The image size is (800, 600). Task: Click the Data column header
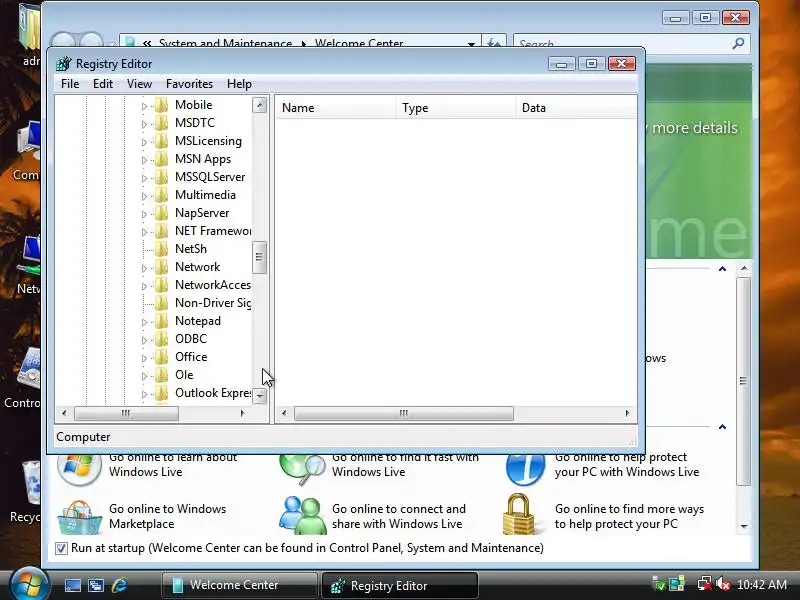(576, 108)
